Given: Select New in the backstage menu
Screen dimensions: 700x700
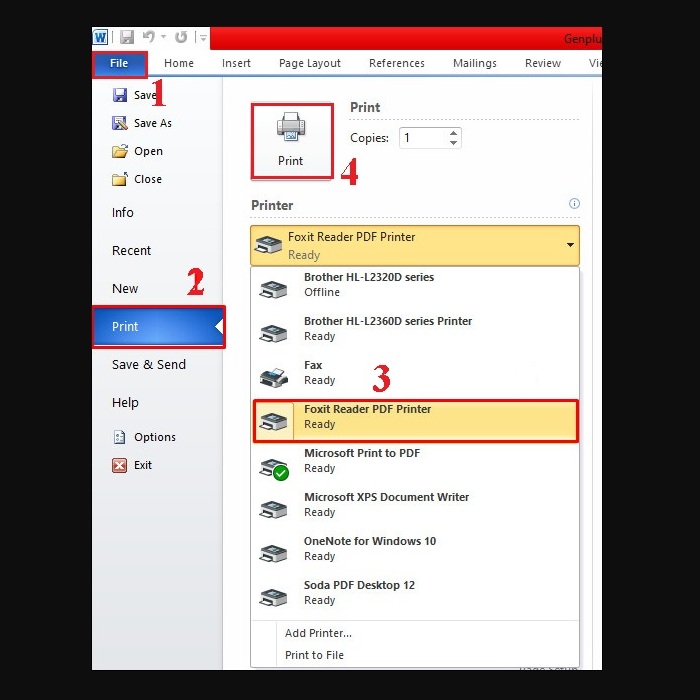Looking at the screenshot, I should click(x=125, y=288).
